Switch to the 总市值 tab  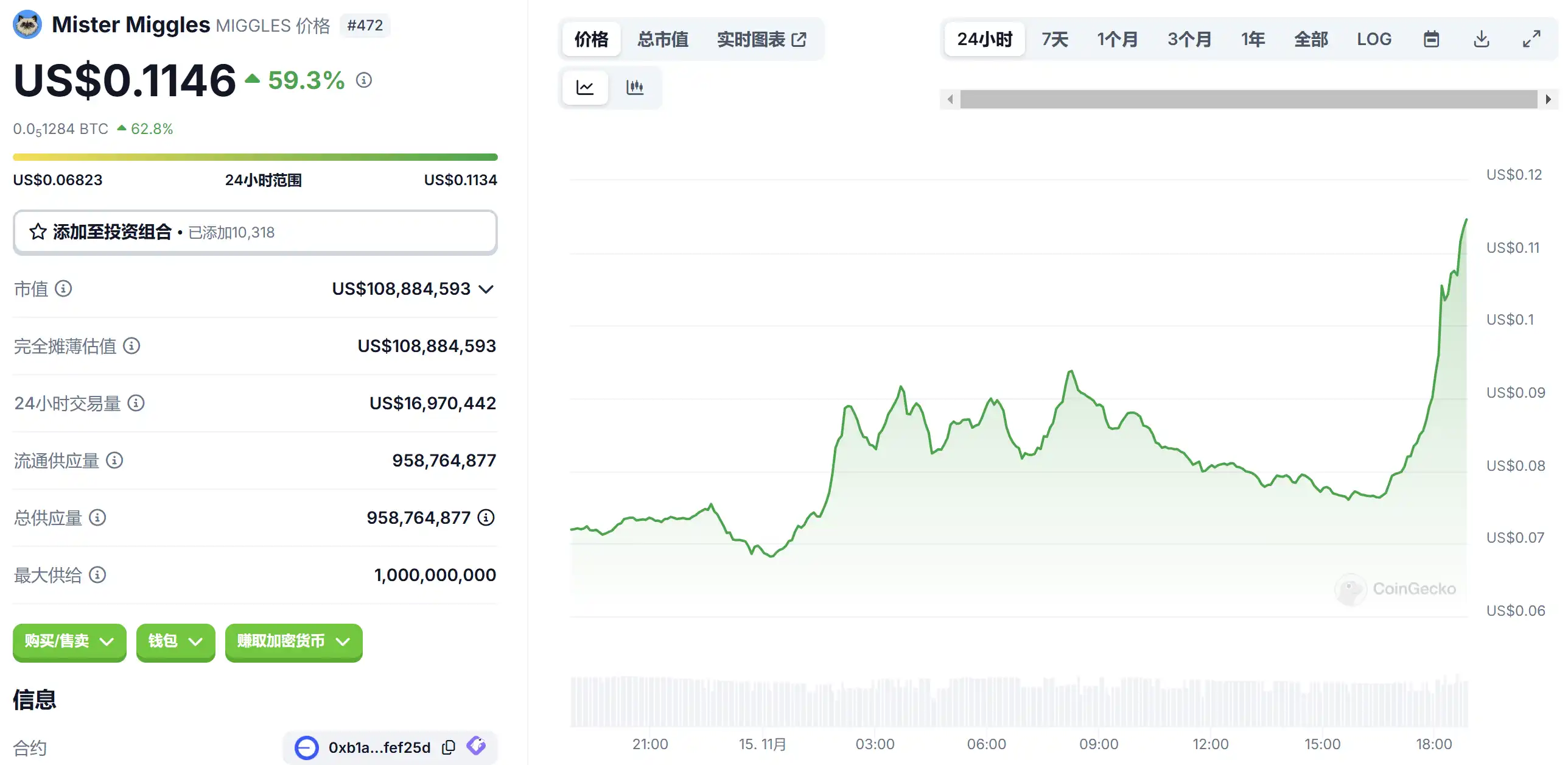point(662,39)
